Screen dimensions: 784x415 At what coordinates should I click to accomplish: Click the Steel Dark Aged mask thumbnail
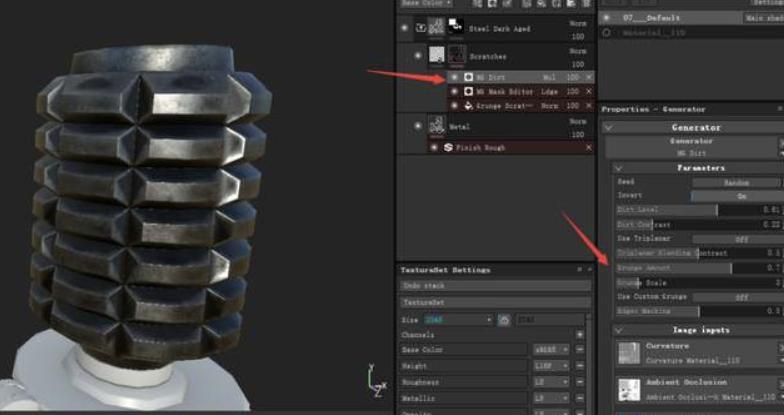click(x=456, y=27)
